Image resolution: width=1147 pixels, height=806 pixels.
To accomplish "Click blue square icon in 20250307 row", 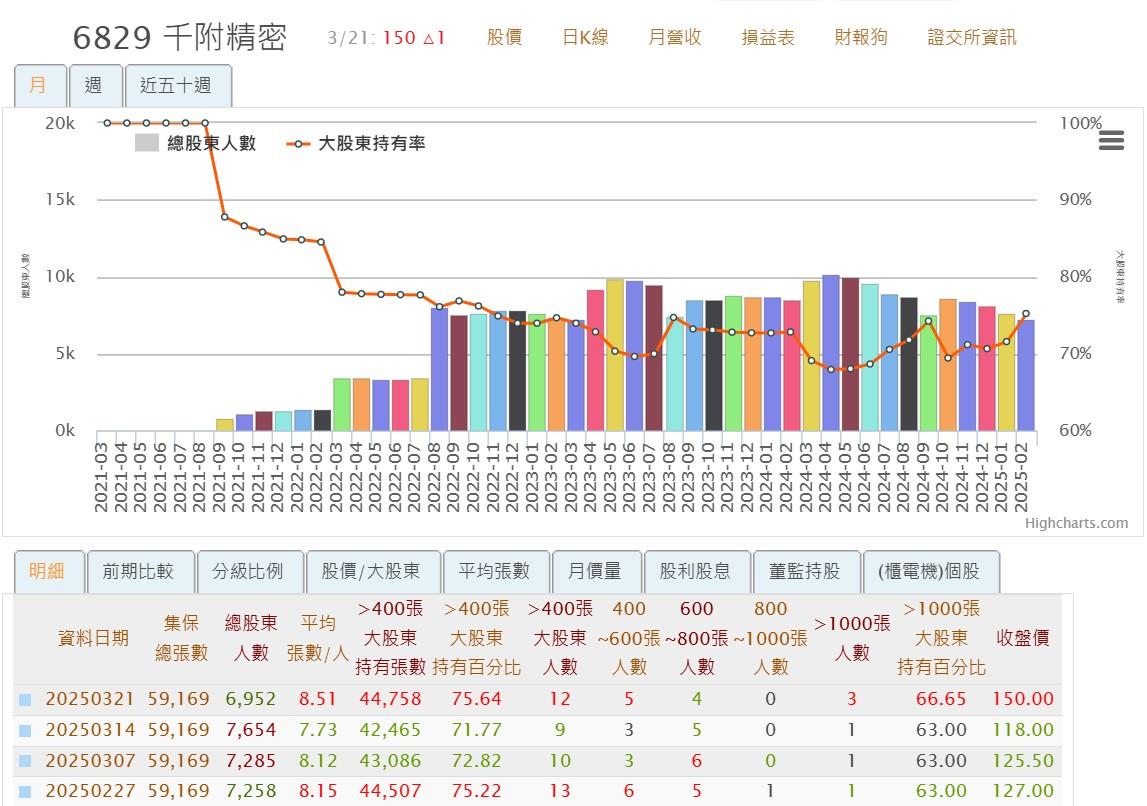I will 25,761.
